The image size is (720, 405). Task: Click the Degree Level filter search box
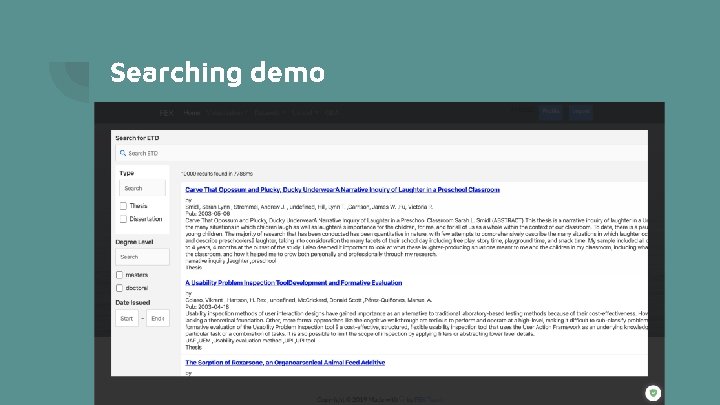pos(142,257)
